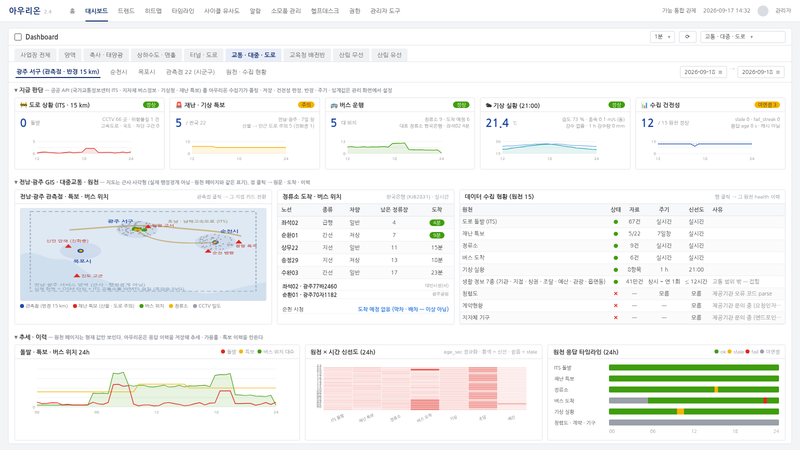Click the 아우리온 logo link

(x=24, y=11)
